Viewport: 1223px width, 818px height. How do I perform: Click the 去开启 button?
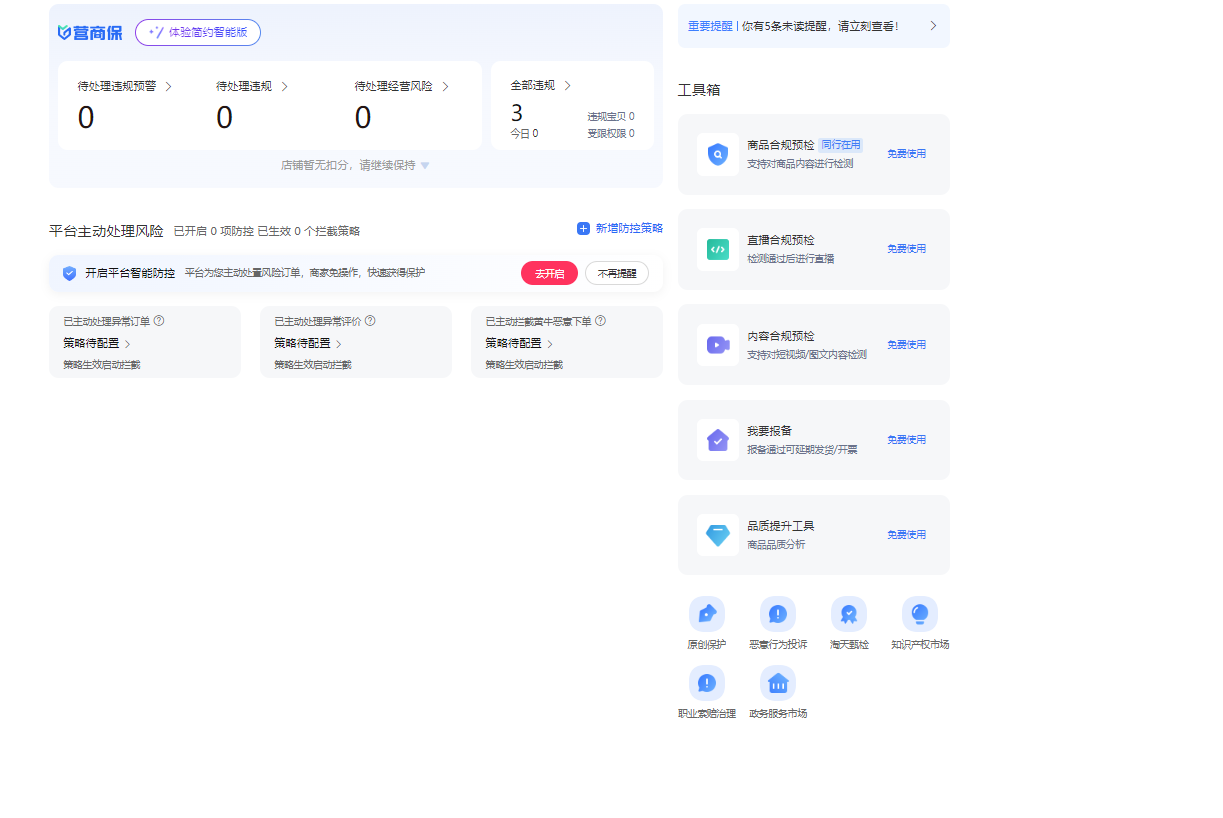pos(549,273)
